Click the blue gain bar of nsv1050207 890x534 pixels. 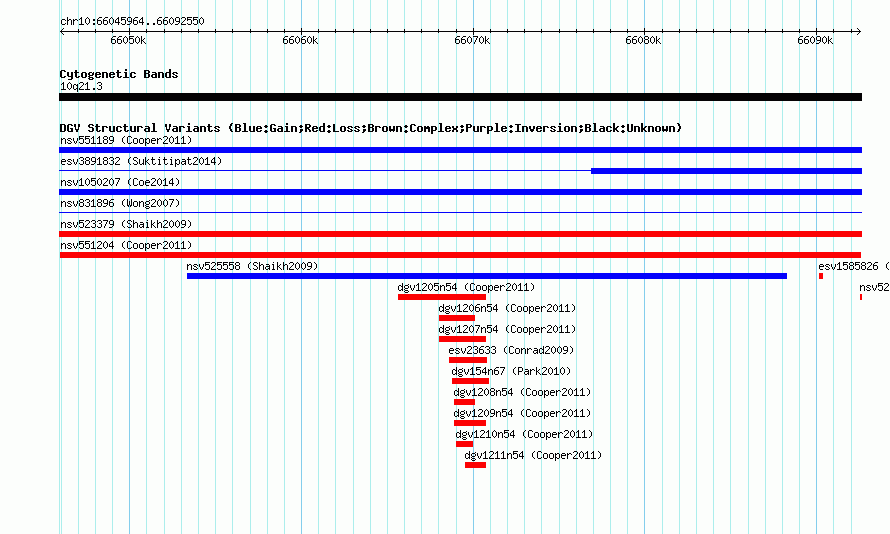tap(460, 192)
